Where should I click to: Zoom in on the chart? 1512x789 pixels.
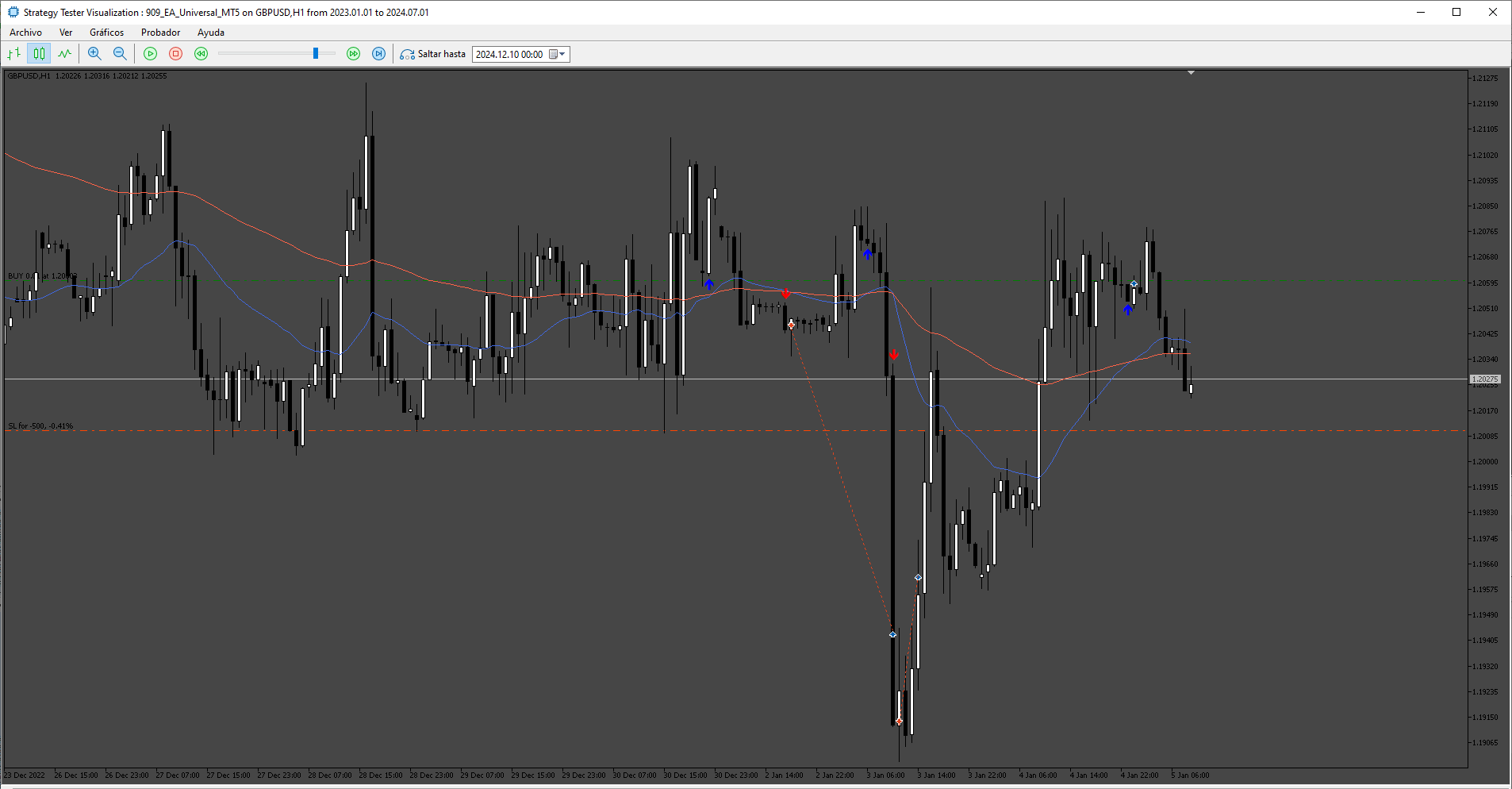[94, 54]
